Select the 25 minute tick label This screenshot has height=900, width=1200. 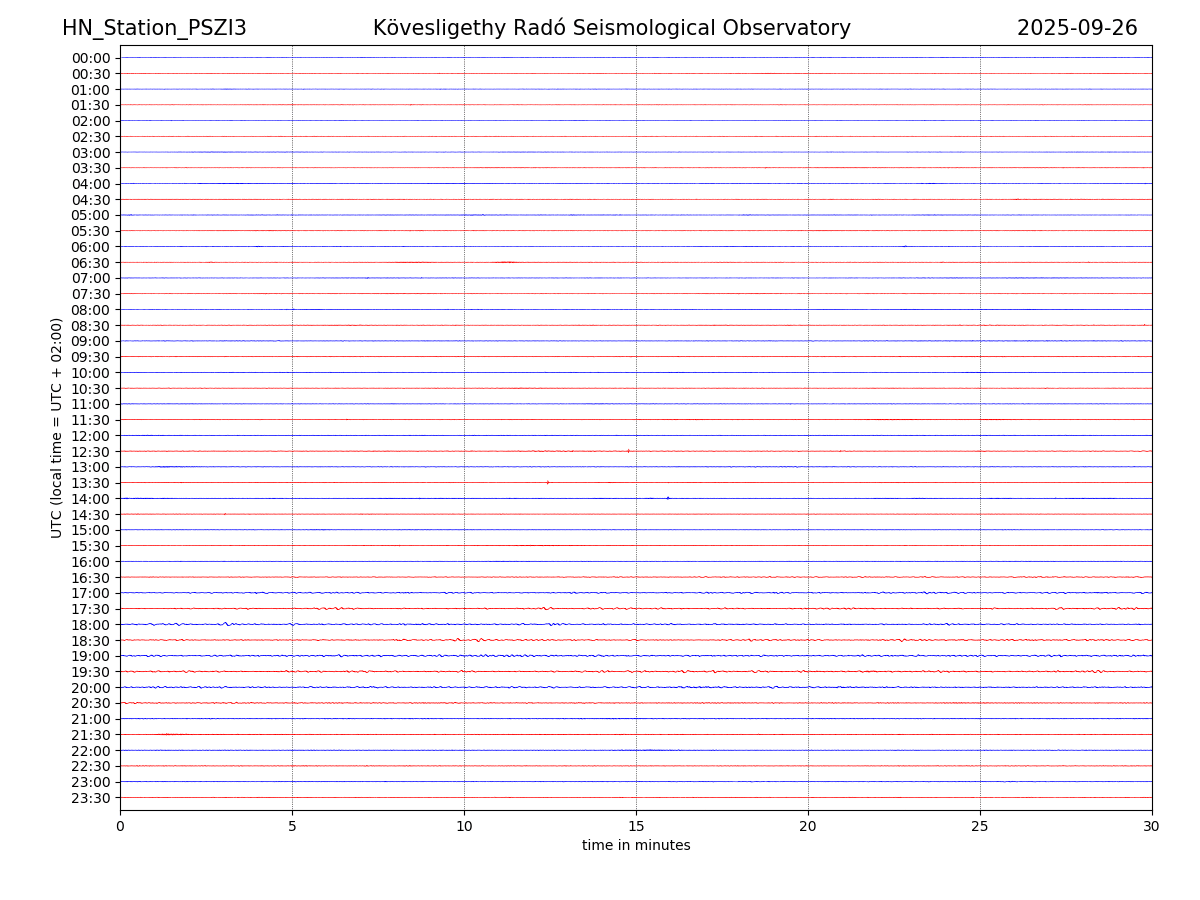tap(980, 827)
